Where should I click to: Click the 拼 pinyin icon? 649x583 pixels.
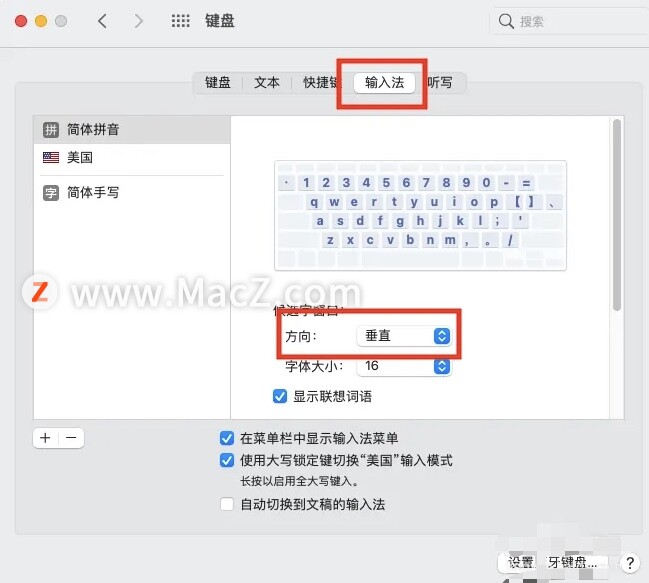[51, 130]
